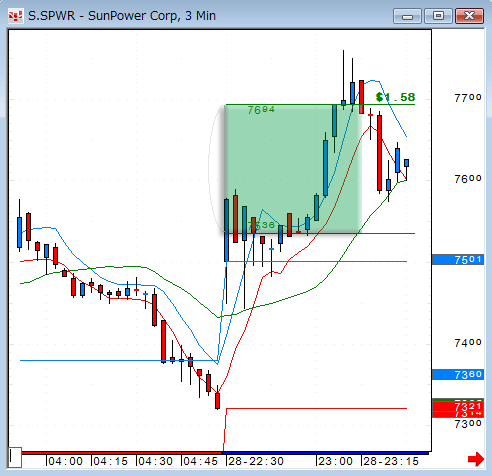Viewport: 492px width, 476px height.
Task: Click the window title S.SPWR - SunPower Corp
Action: 122,16
